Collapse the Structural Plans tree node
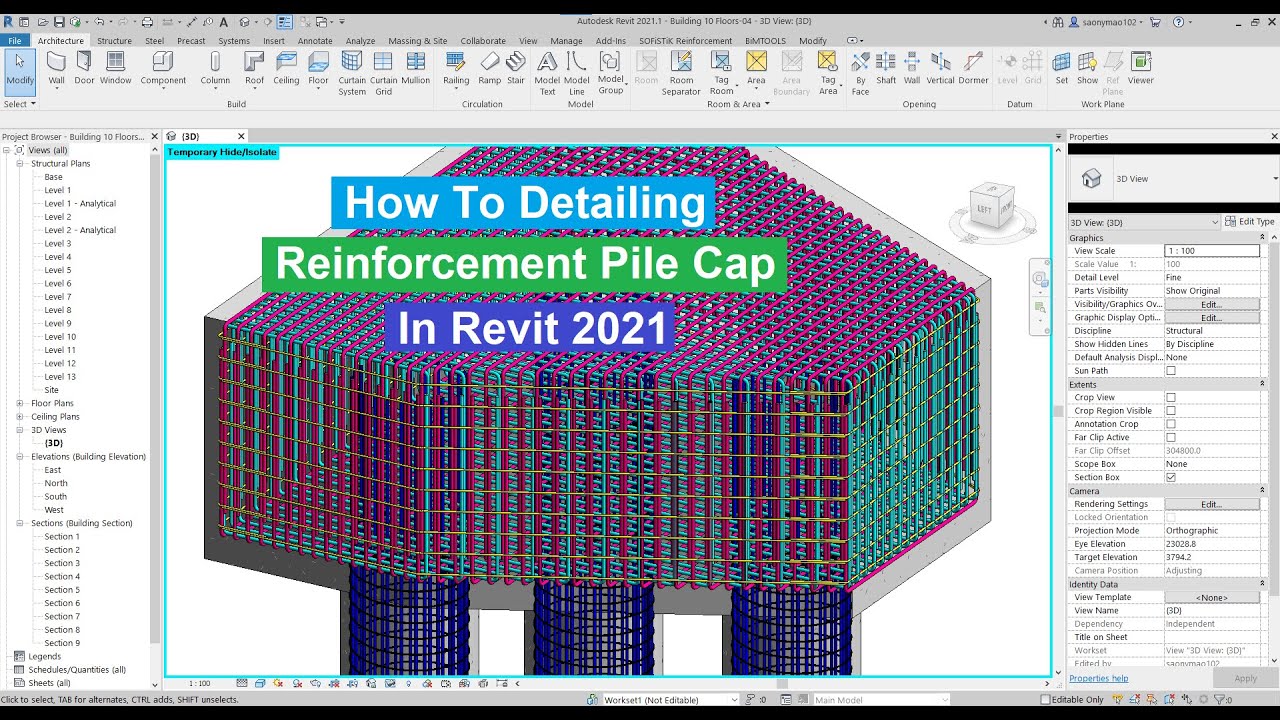This screenshot has width=1280, height=720. [20, 163]
